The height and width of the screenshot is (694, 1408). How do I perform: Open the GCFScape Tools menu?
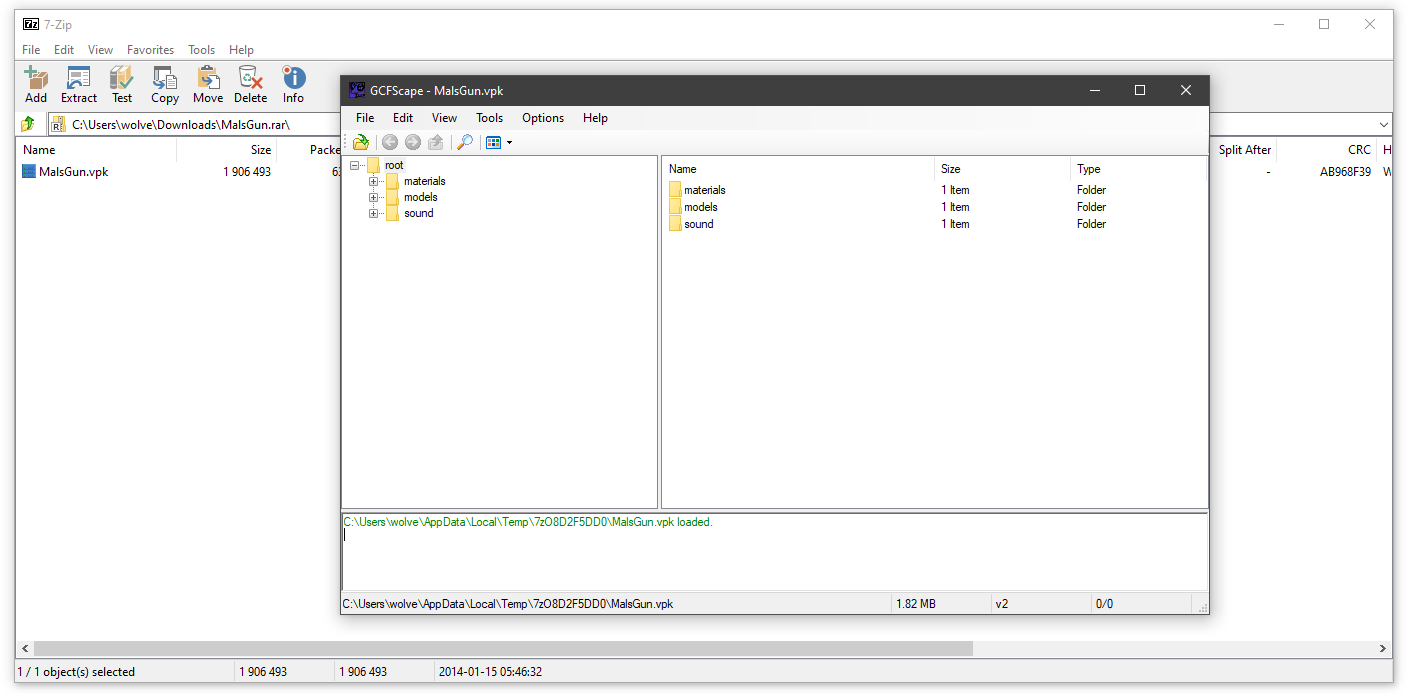[x=489, y=118]
